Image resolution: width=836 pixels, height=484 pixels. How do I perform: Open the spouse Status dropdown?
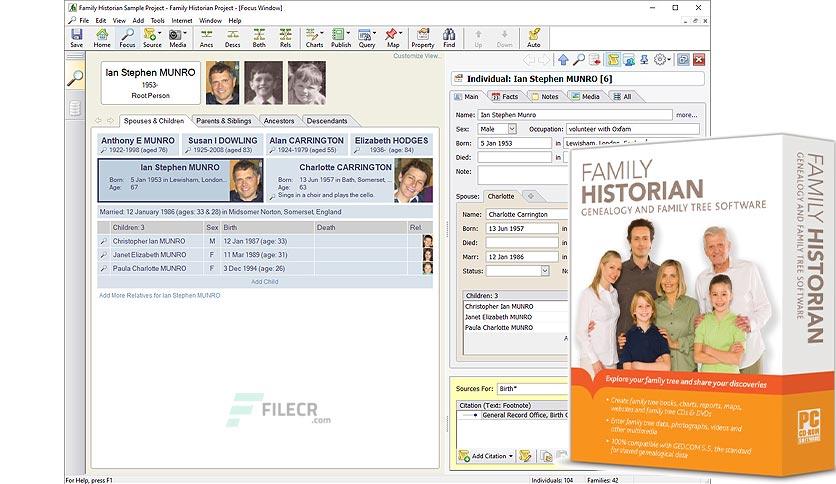(544, 271)
